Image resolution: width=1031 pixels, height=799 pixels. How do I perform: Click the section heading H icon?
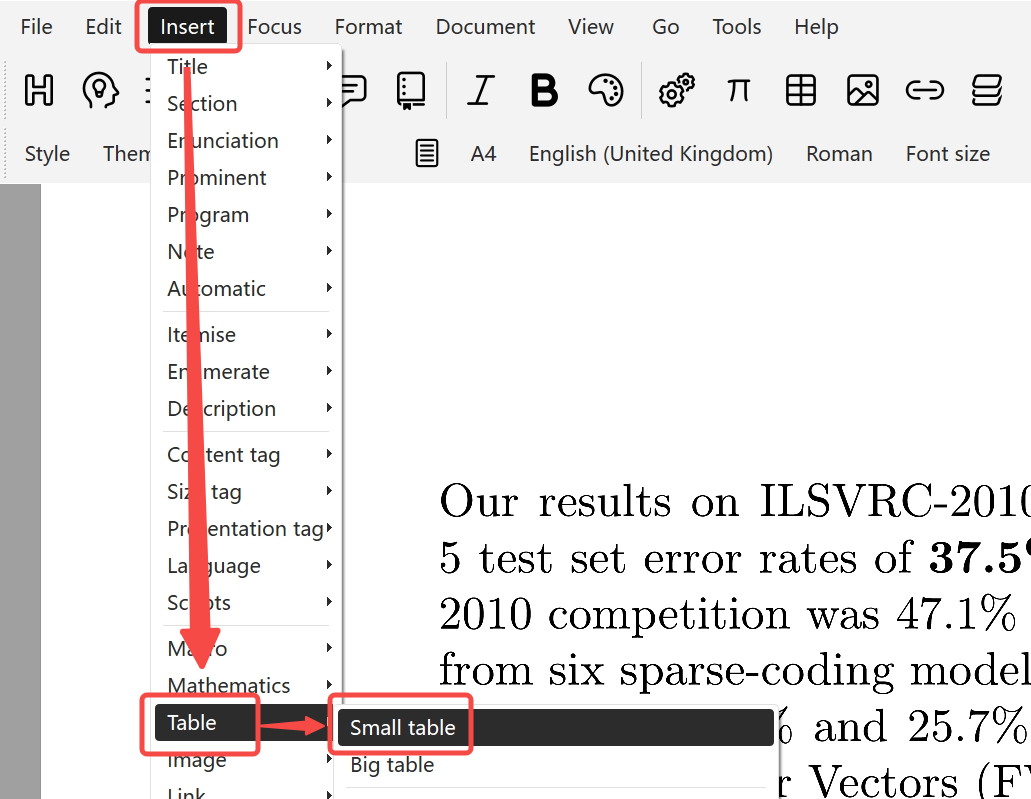39,90
